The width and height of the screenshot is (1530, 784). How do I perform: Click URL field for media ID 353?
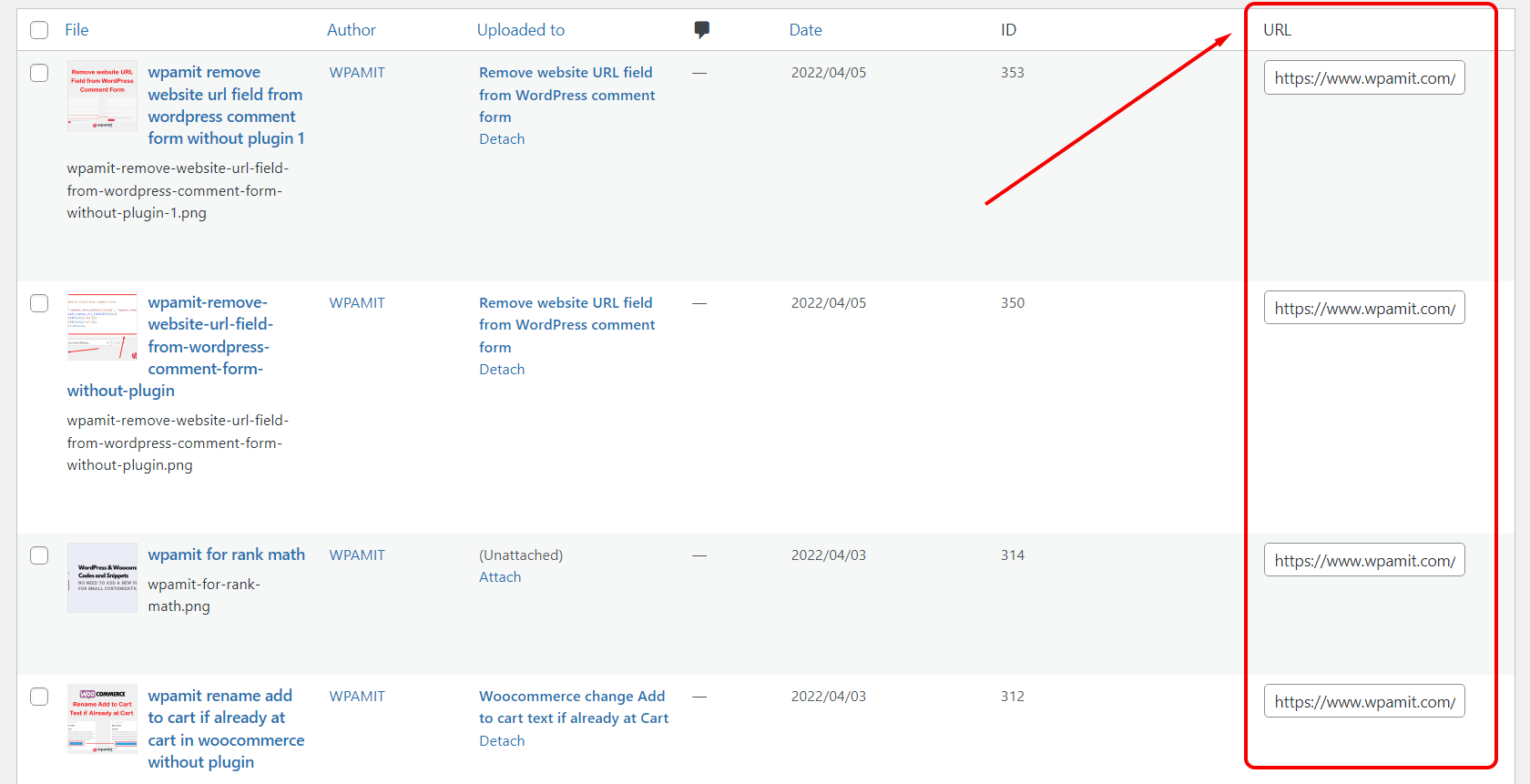[x=1364, y=78]
